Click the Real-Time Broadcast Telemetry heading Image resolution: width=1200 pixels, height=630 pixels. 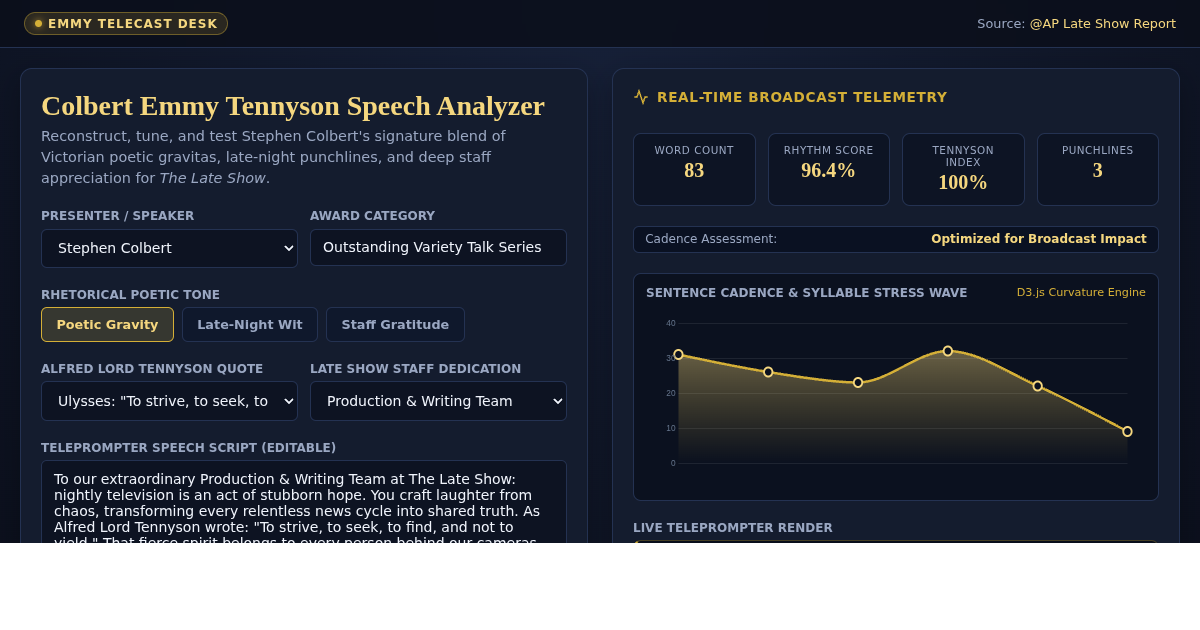click(x=802, y=97)
